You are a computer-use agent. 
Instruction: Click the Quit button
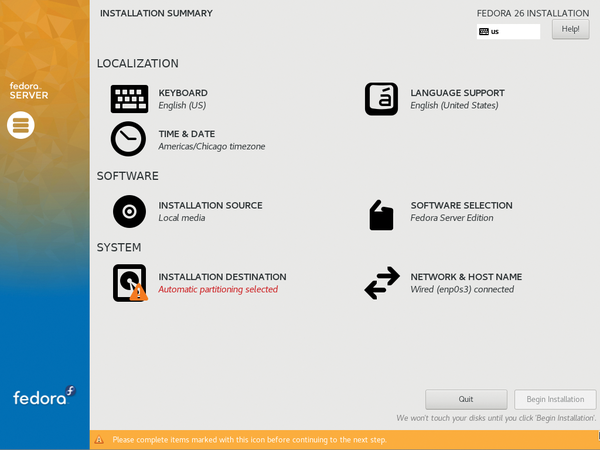[x=466, y=399]
